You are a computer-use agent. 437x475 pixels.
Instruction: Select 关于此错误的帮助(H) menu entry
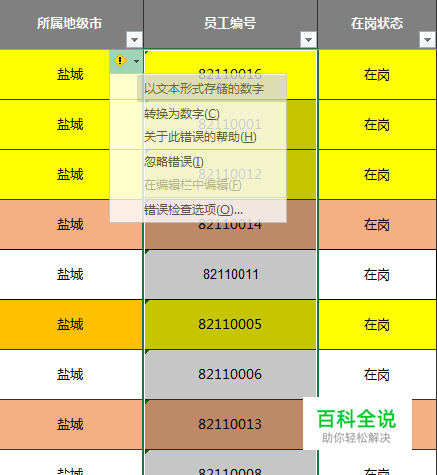pos(200,137)
